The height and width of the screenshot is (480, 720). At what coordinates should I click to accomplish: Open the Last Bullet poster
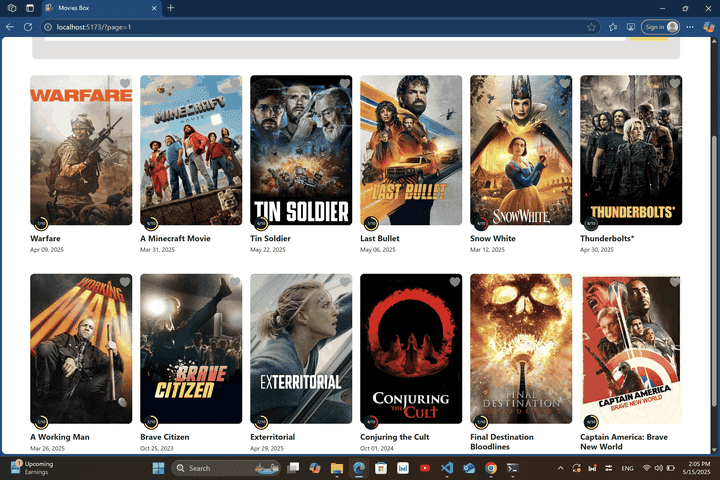coord(411,150)
